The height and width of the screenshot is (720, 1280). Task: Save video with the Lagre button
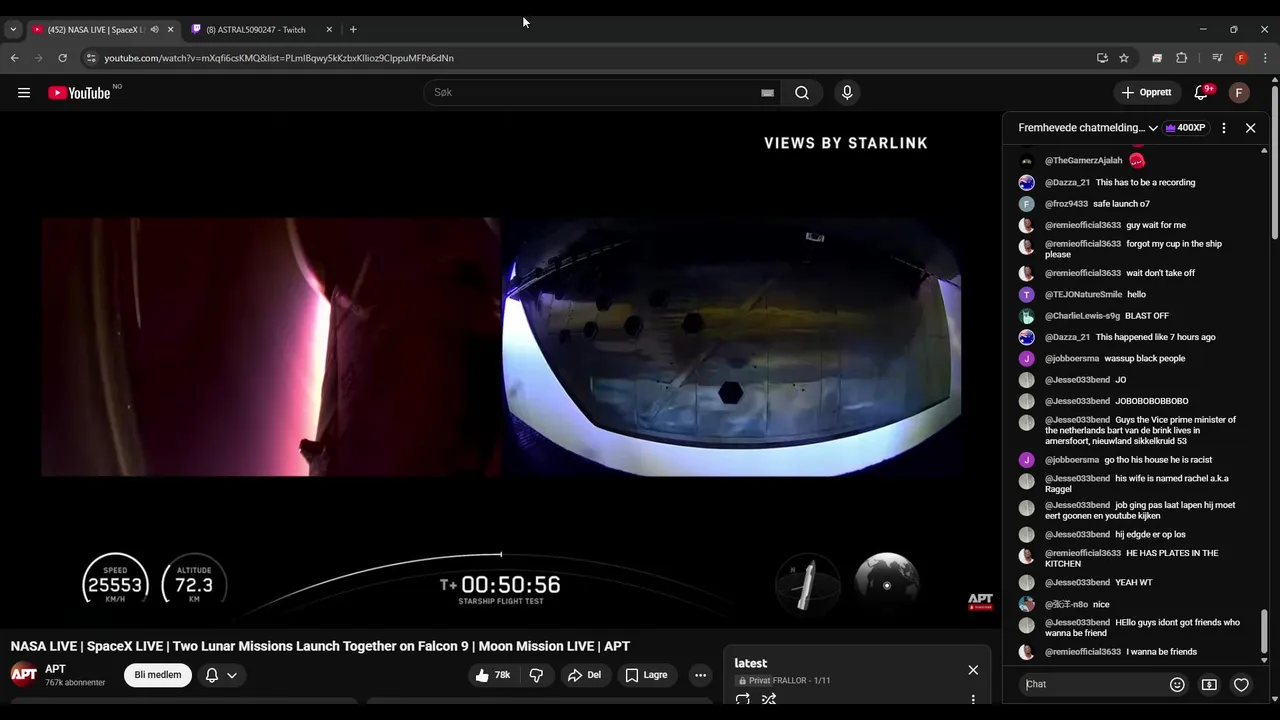point(646,675)
